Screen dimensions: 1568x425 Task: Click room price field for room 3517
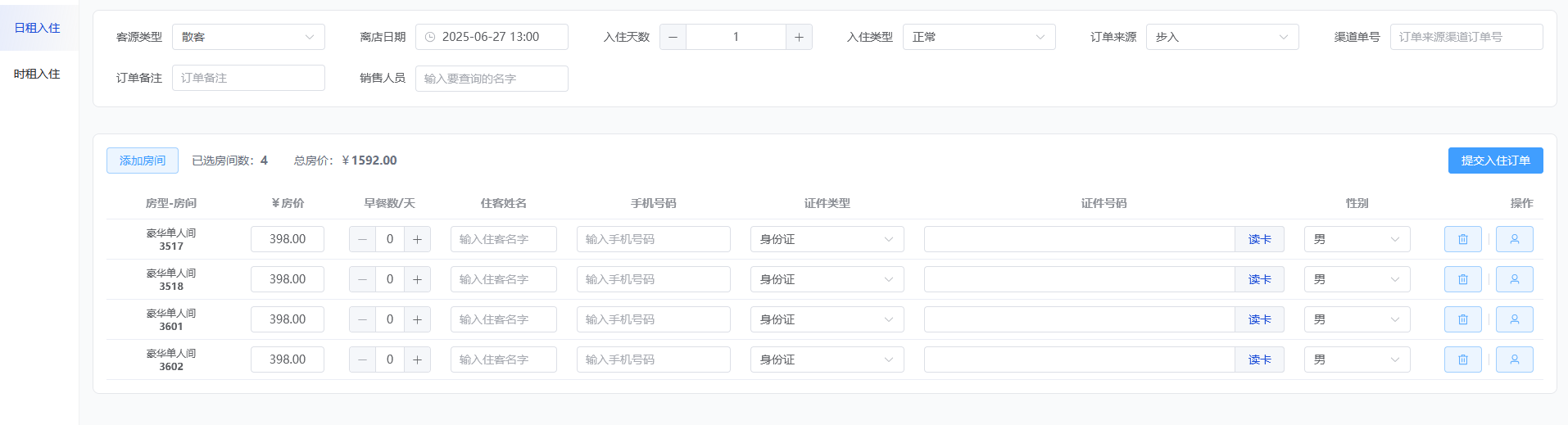[288, 239]
